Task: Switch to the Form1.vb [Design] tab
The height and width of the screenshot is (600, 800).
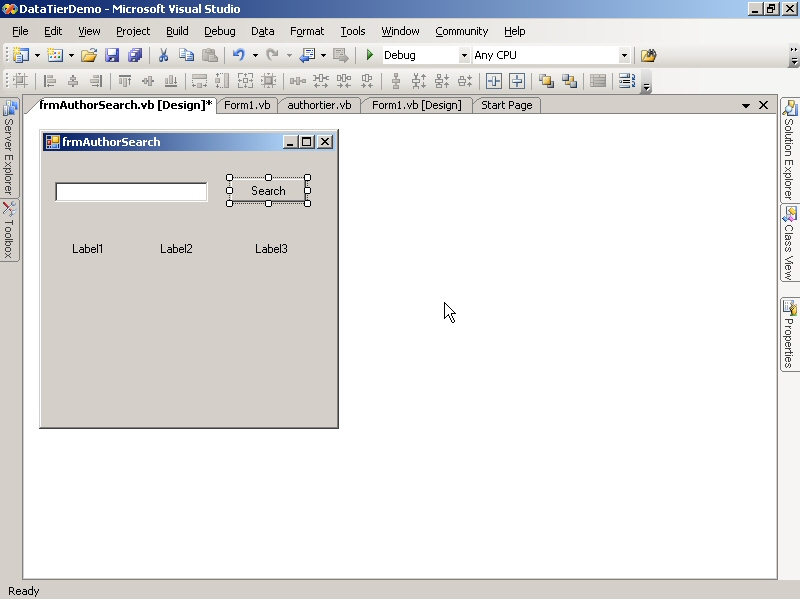Action: pos(416,105)
